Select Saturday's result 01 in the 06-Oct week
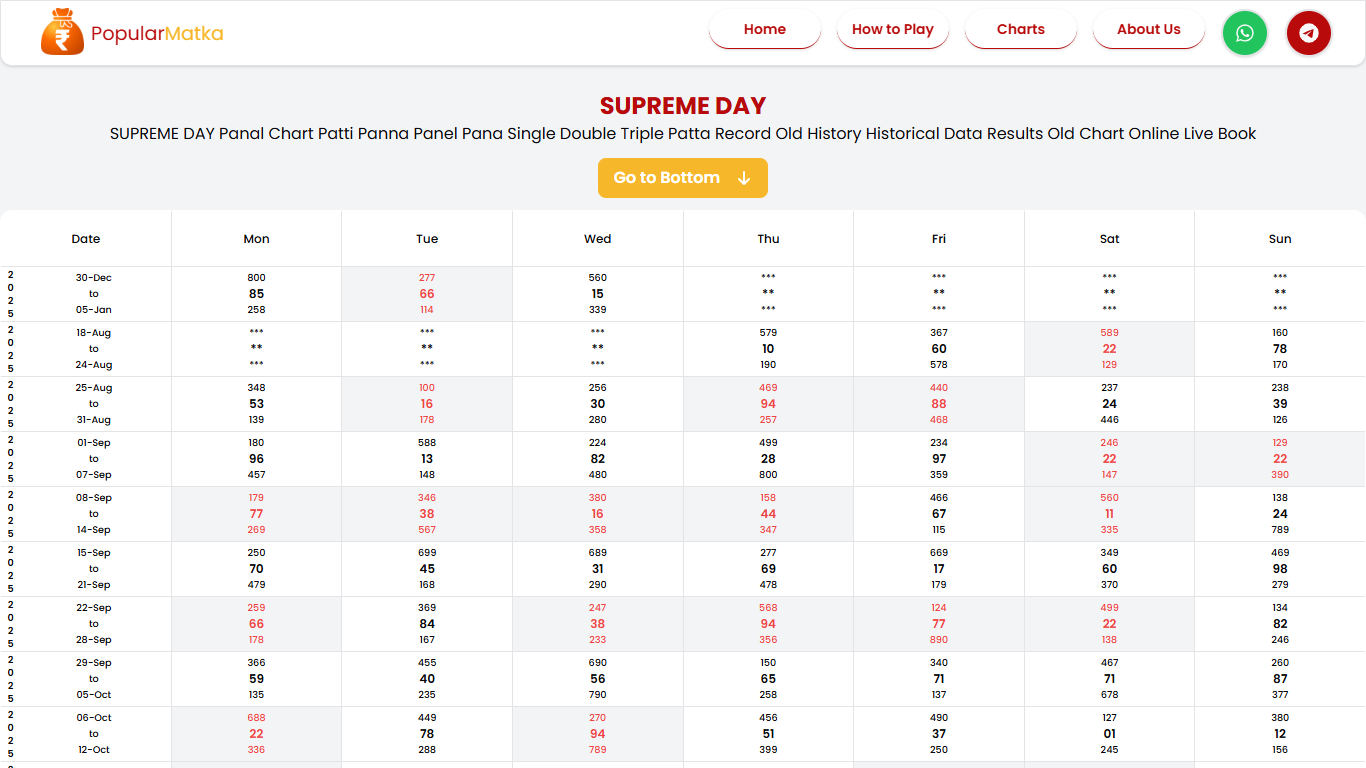The image size is (1366, 768). click(1109, 734)
